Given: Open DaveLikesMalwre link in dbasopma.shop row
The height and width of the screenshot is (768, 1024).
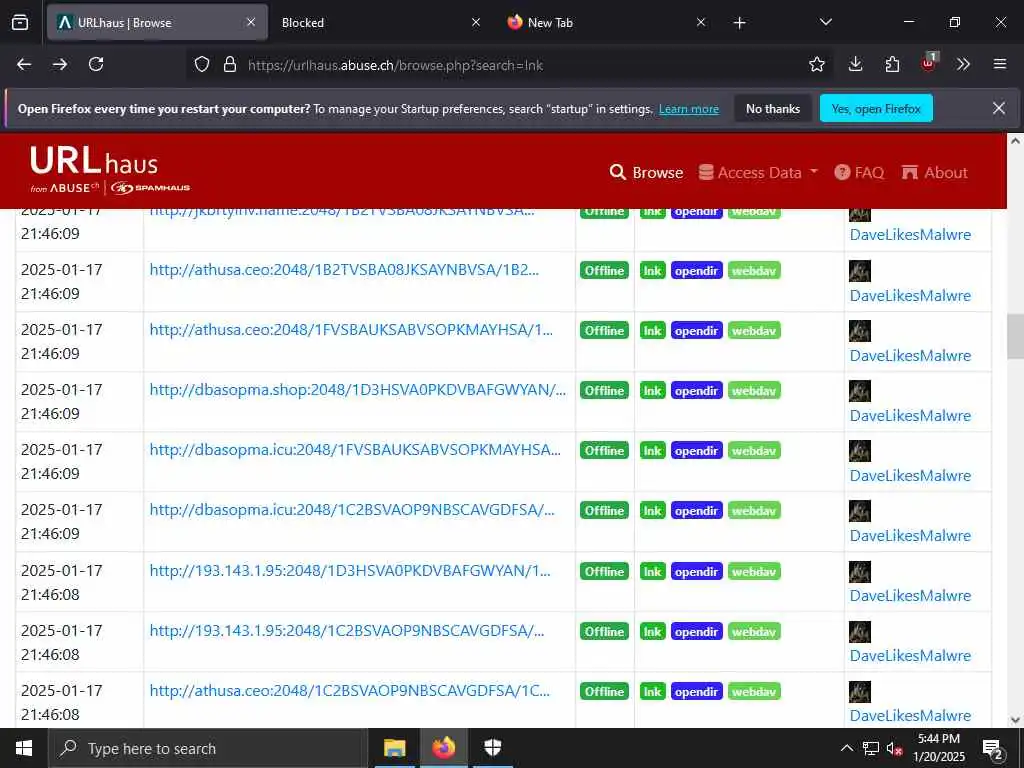Looking at the screenshot, I should pos(910,415).
